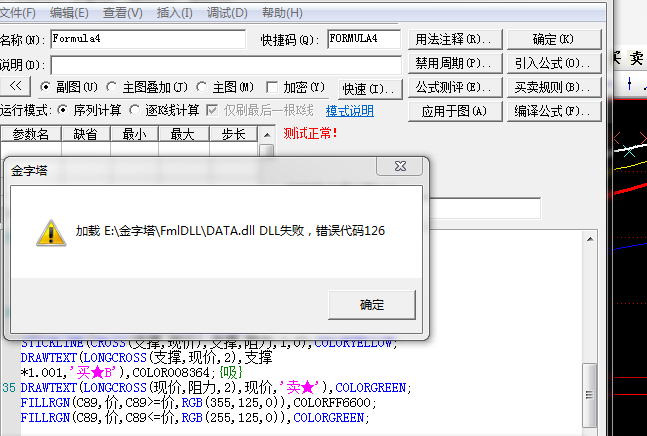The height and width of the screenshot is (436, 647).
Task: Click the 最小 column header
Action: (x=134, y=134)
